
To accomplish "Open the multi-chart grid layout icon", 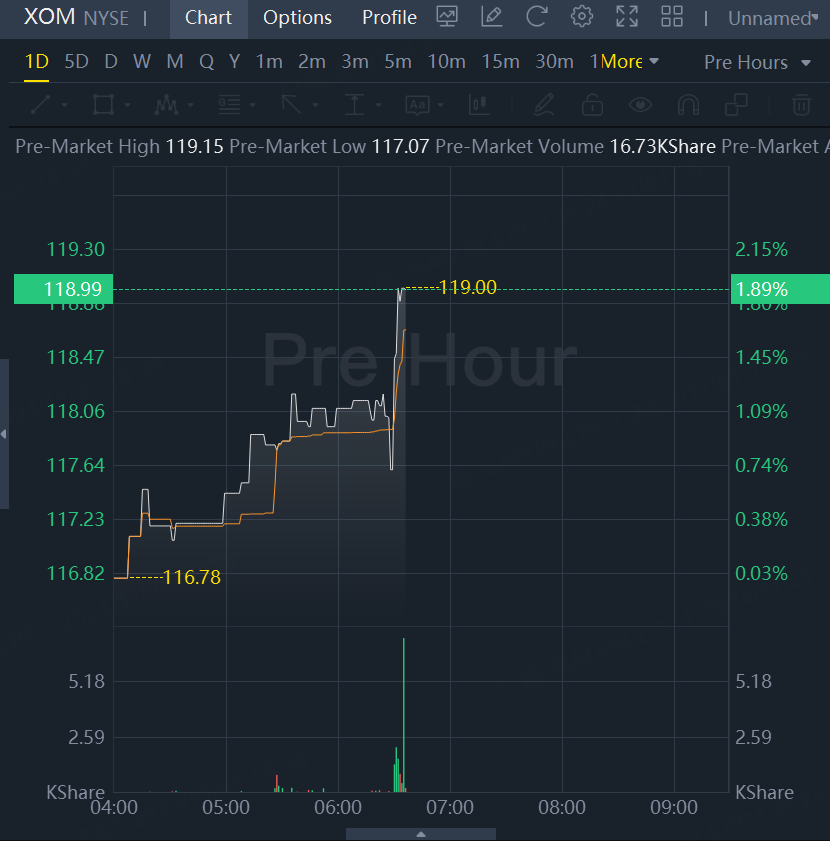I will (672, 17).
